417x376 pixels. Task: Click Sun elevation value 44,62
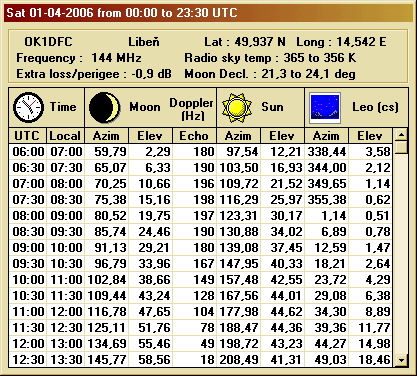[x=283, y=312]
